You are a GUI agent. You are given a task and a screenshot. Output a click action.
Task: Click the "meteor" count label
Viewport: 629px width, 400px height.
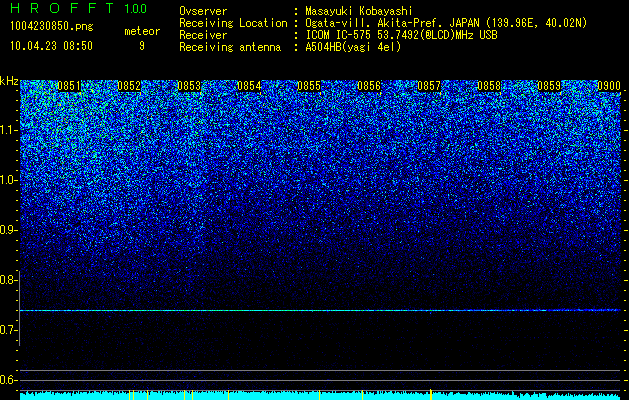click(142, 31)
